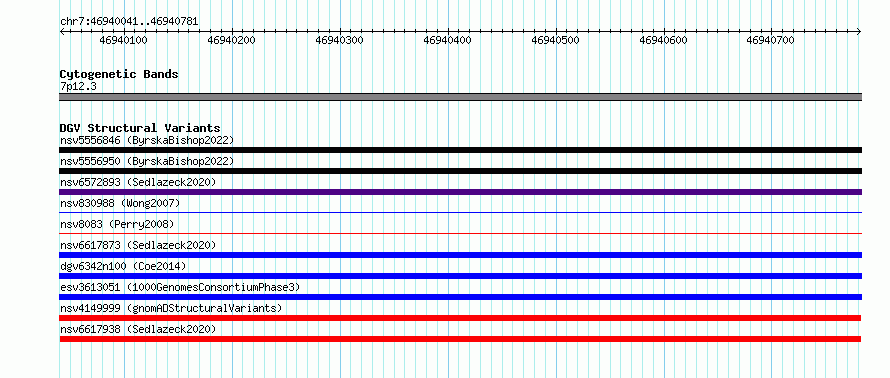The image size is (890, 378).
Task: Open variant label nsv5556950 (ByrskaBishop2022)
Action: pos(147,161)
